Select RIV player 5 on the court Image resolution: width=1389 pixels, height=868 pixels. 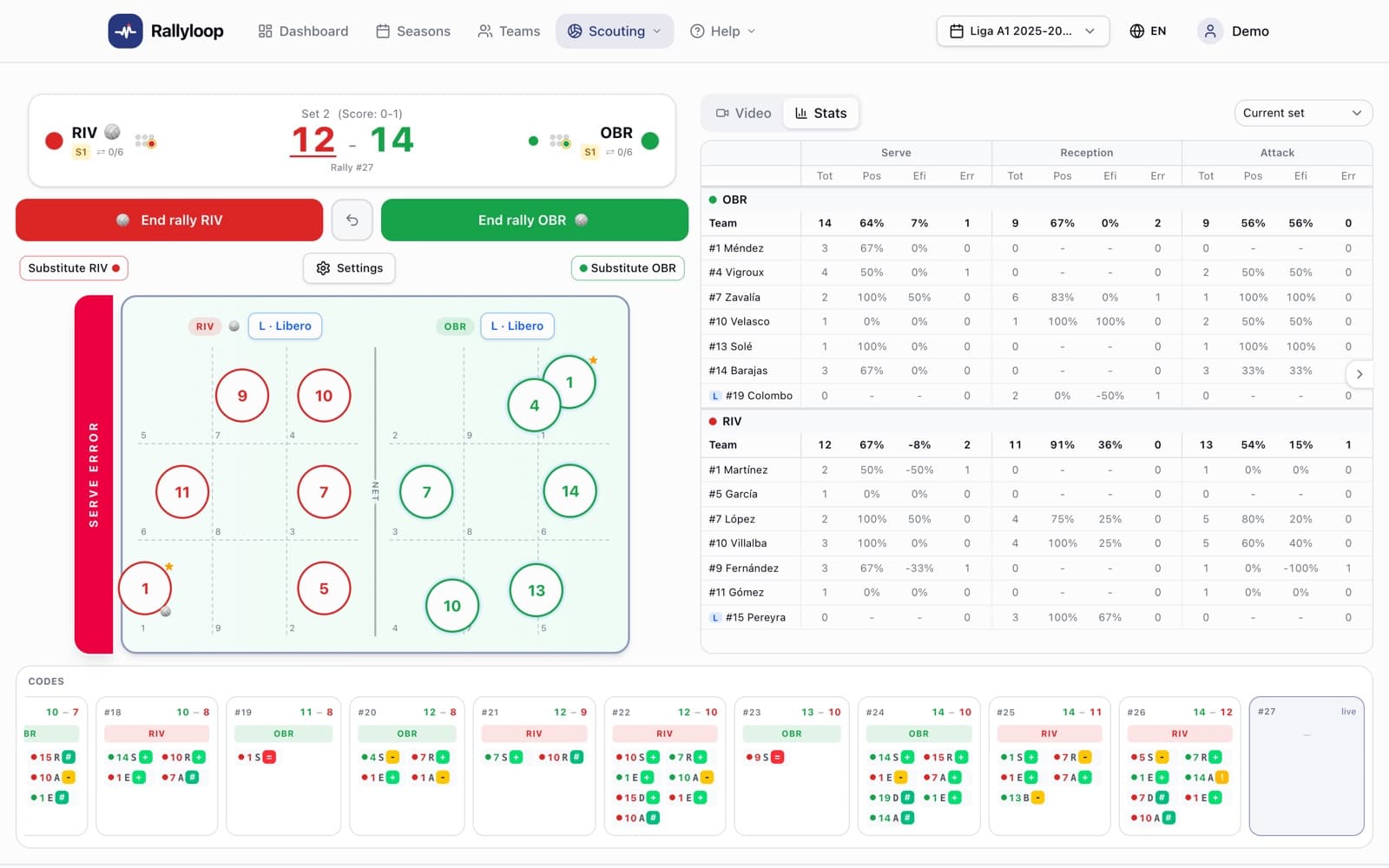pos(324,589)
